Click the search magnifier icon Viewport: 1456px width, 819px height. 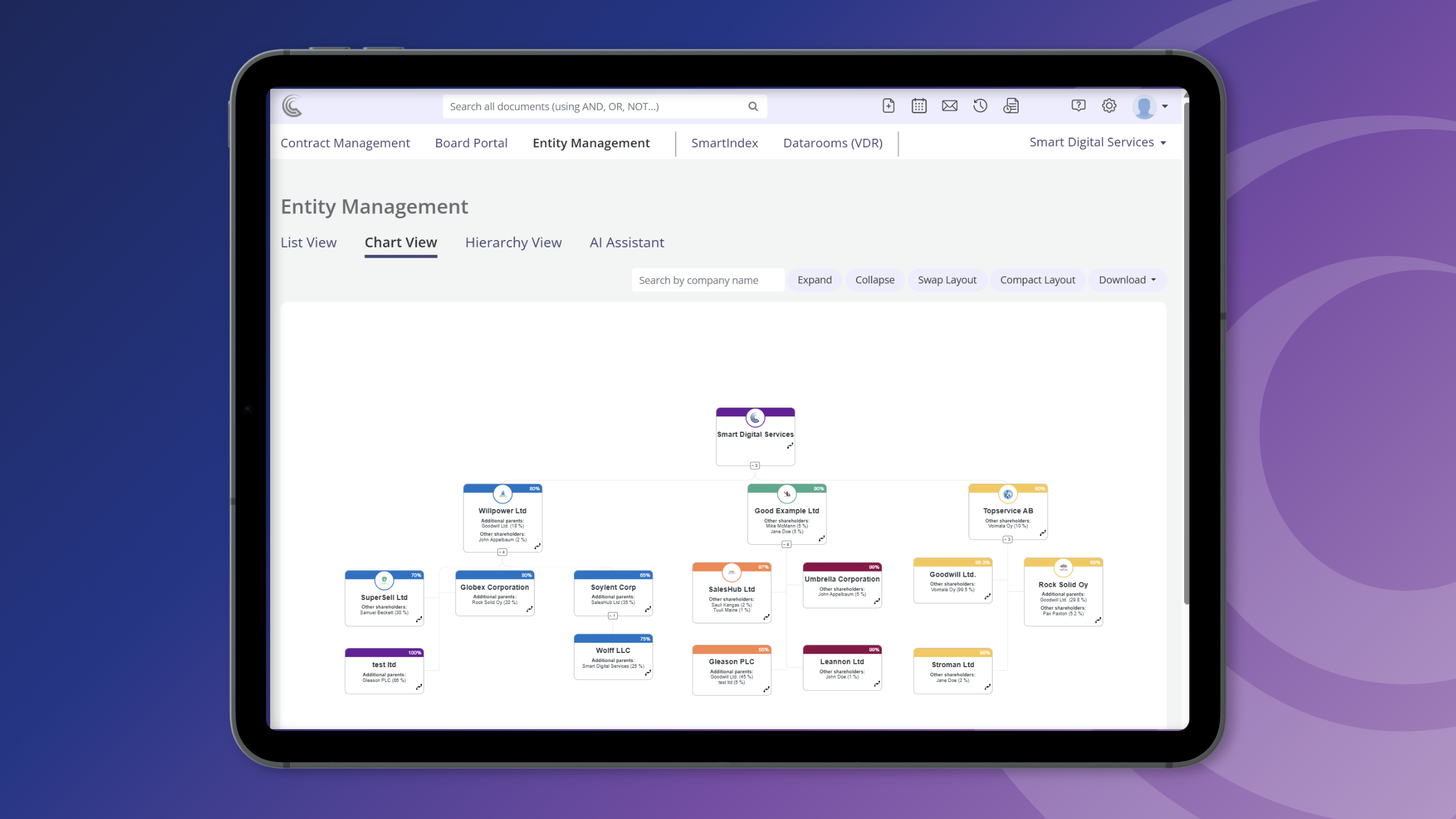coord(753,106)
